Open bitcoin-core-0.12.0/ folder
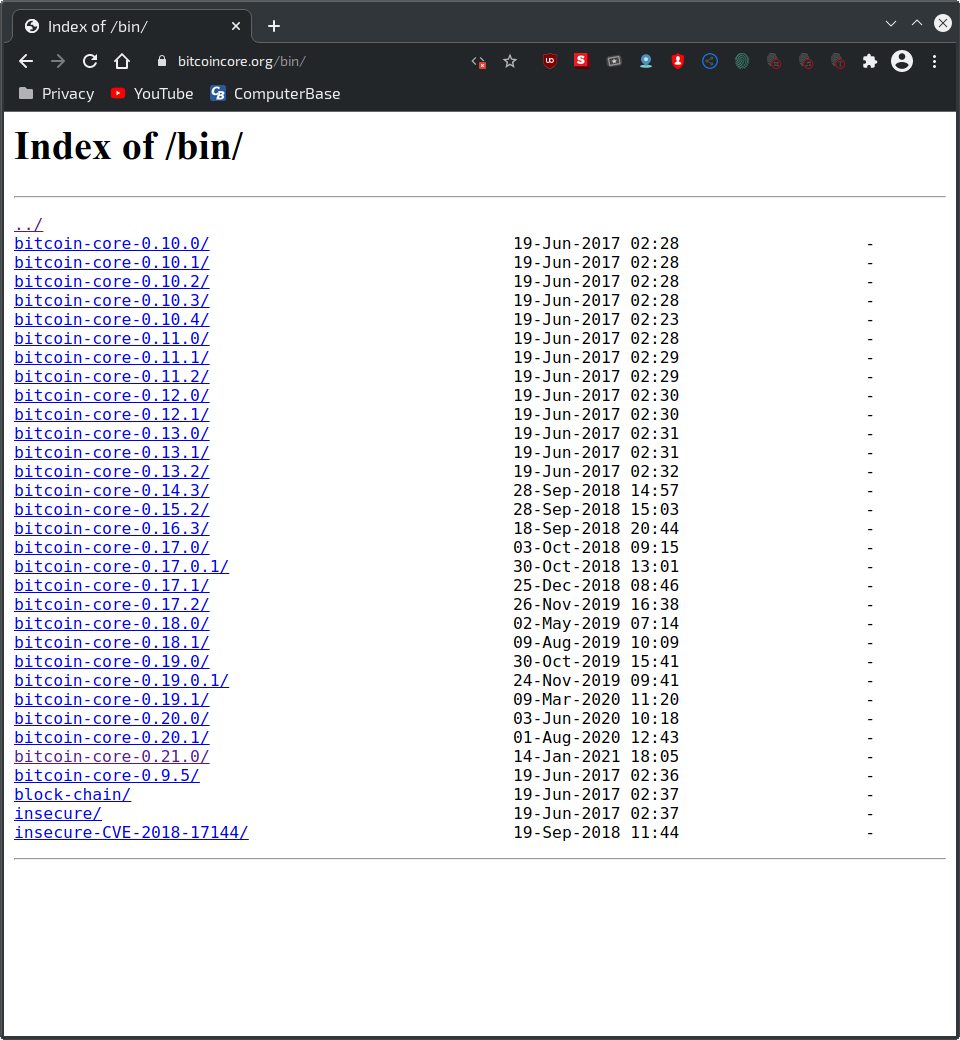Viewport: 960px width, 1040px height. coord(111,395)
